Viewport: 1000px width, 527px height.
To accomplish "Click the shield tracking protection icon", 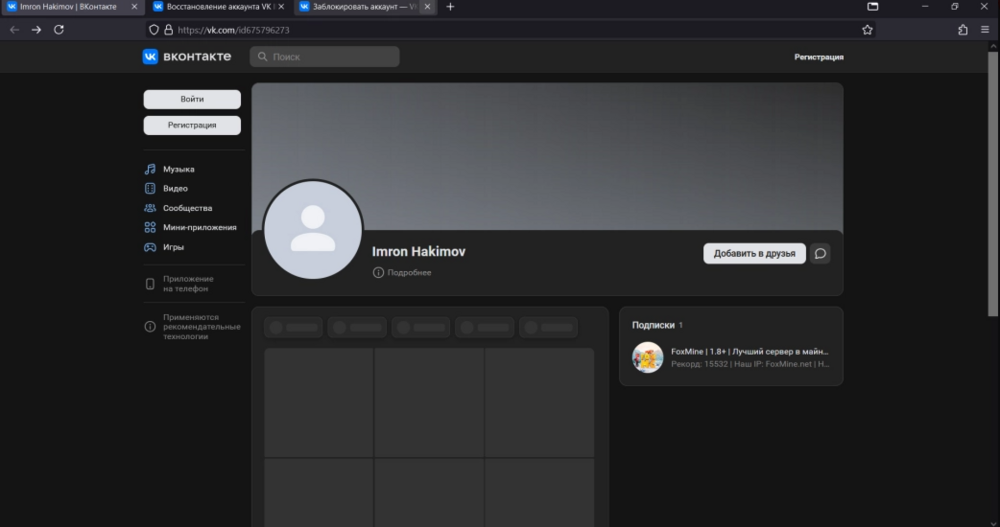I will (154, 30).
